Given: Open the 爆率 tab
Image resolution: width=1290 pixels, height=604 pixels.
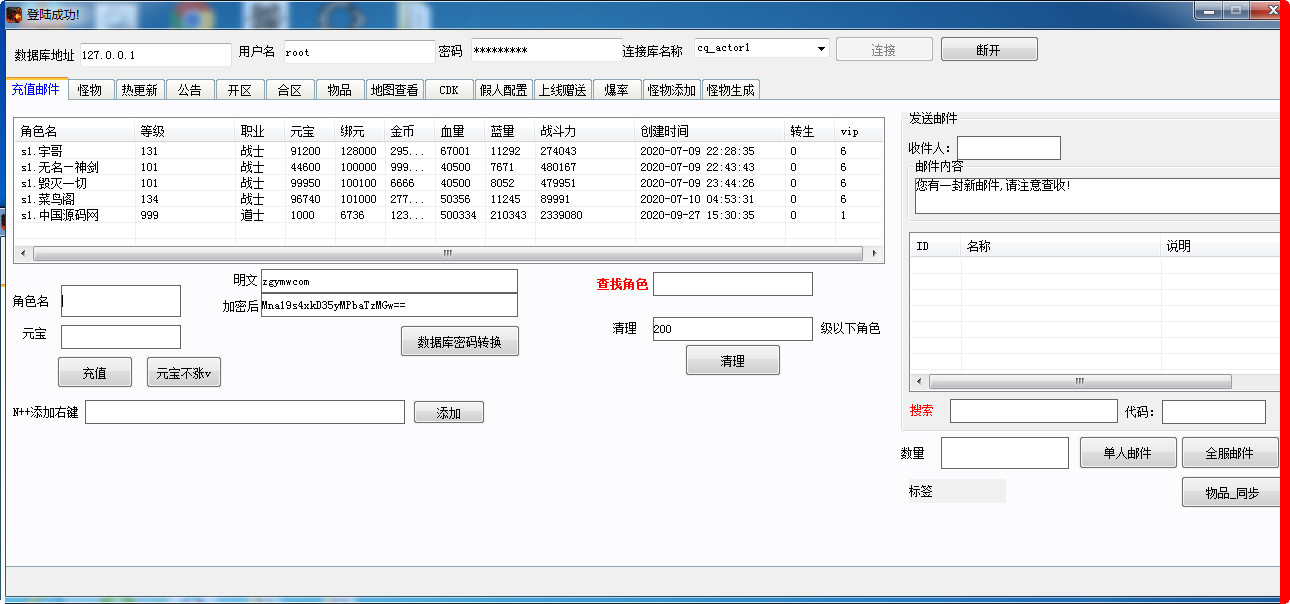Looking at the screenshot, I should tap(617, 90).
